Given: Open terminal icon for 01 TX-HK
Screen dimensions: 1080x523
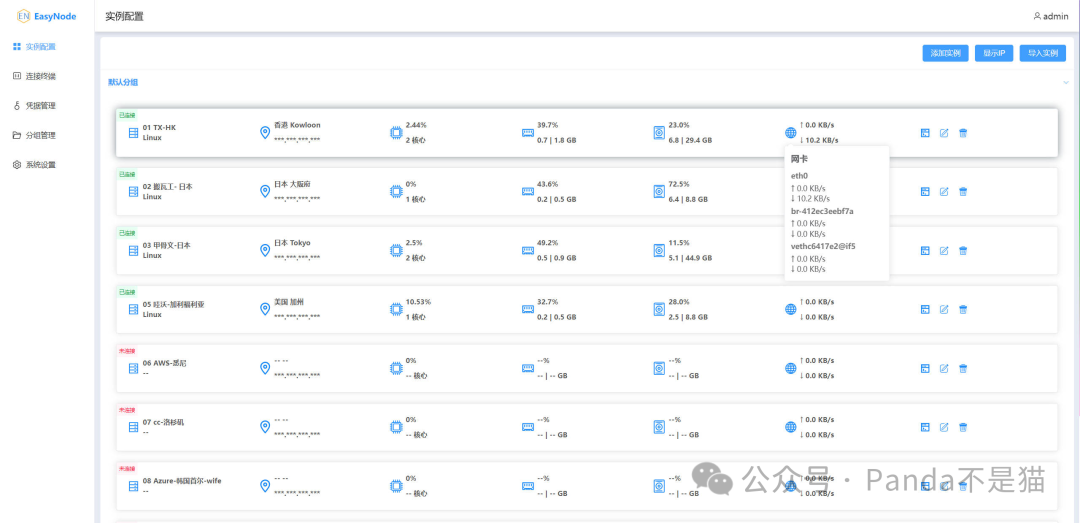Looking at the screenshot, I should [x=925, y=133].
